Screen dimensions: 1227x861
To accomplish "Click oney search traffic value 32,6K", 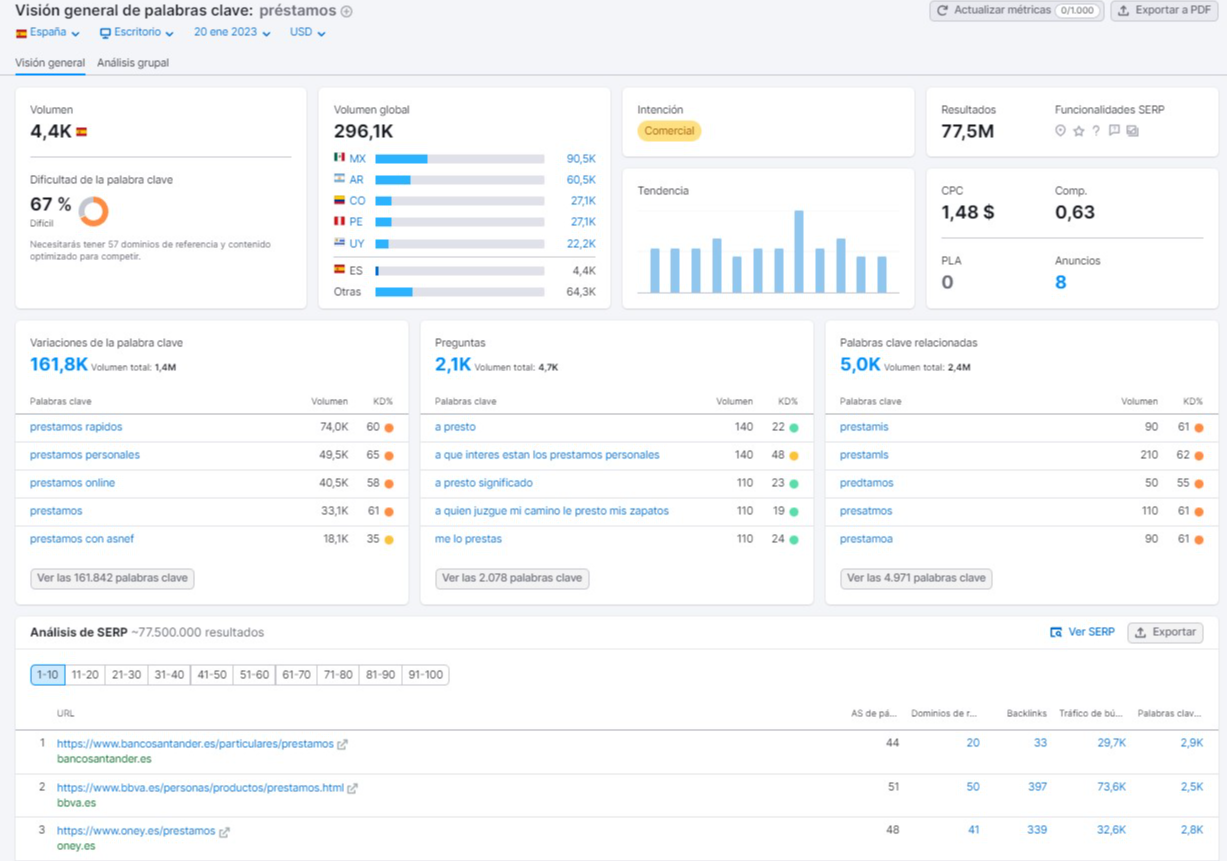I will (x=1111, y=830).
